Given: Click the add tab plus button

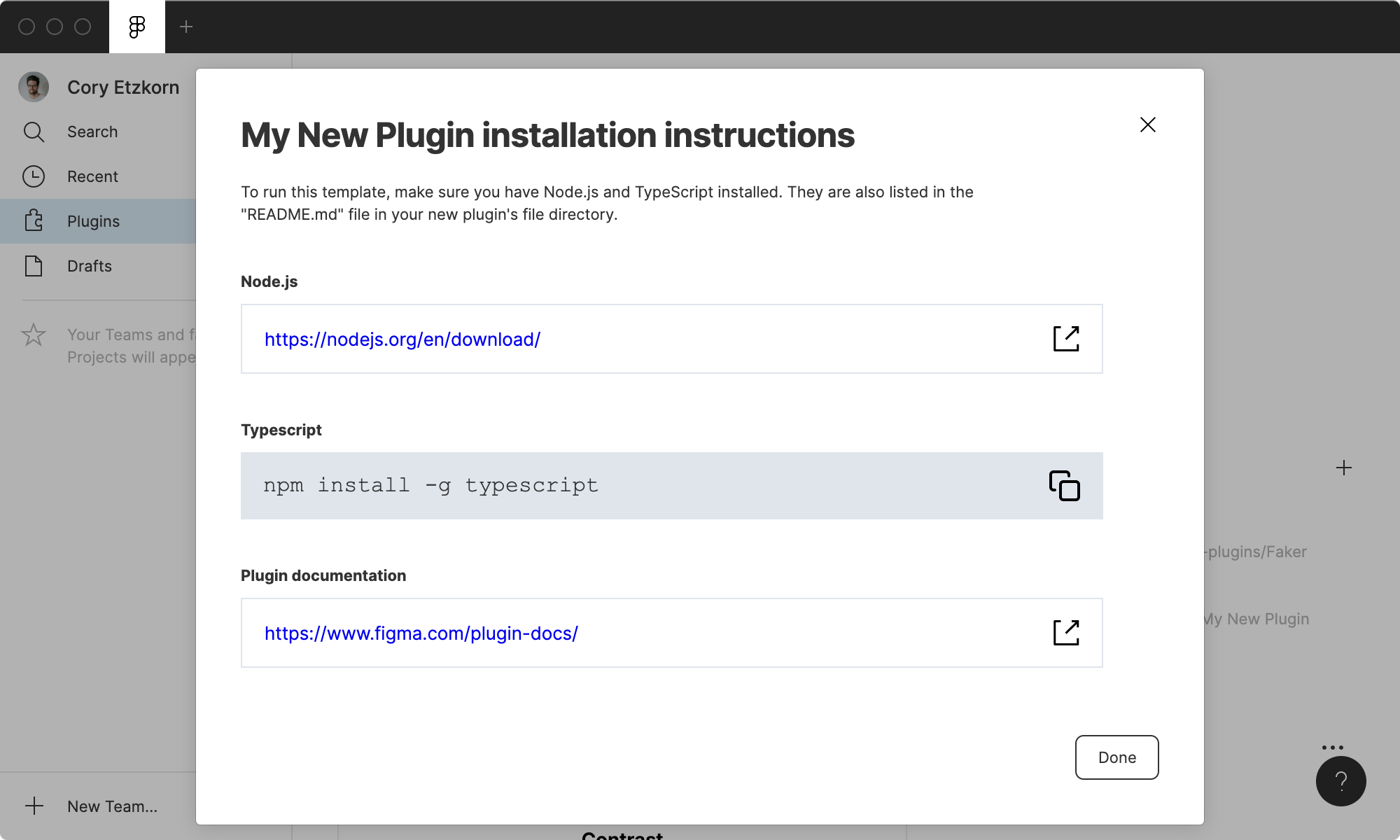Looking at the screenshot, I should tap(186, 27).
